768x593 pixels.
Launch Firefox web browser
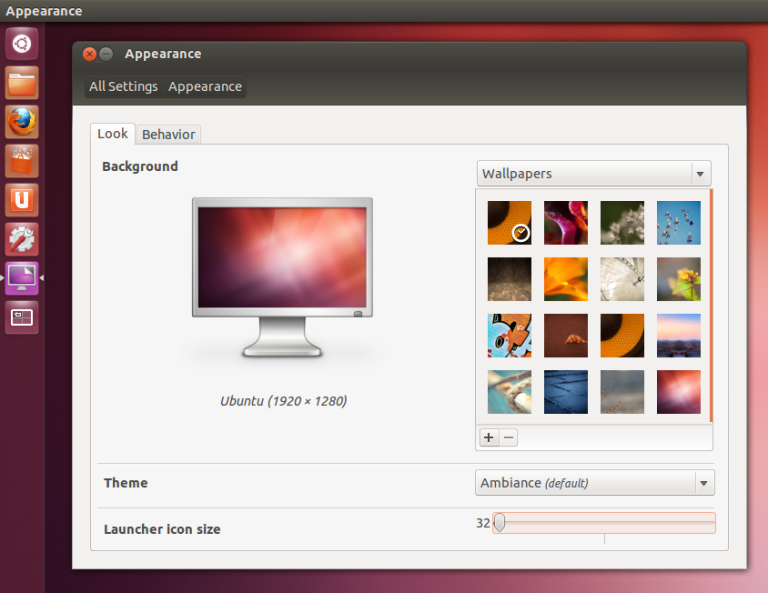tap(22, 122)
